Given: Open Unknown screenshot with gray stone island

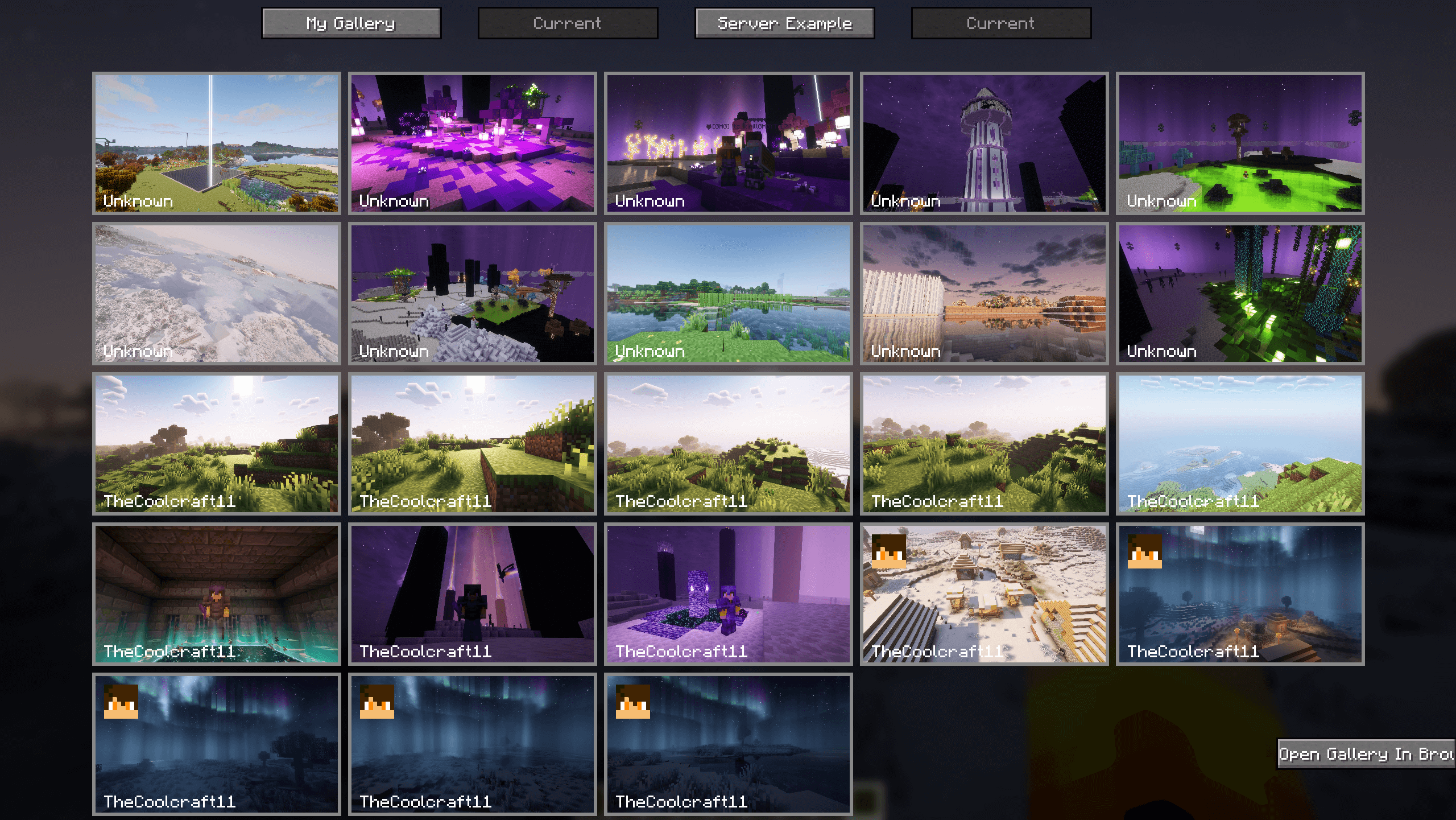Looking at the screenshot, I should (x=473, y=294).
